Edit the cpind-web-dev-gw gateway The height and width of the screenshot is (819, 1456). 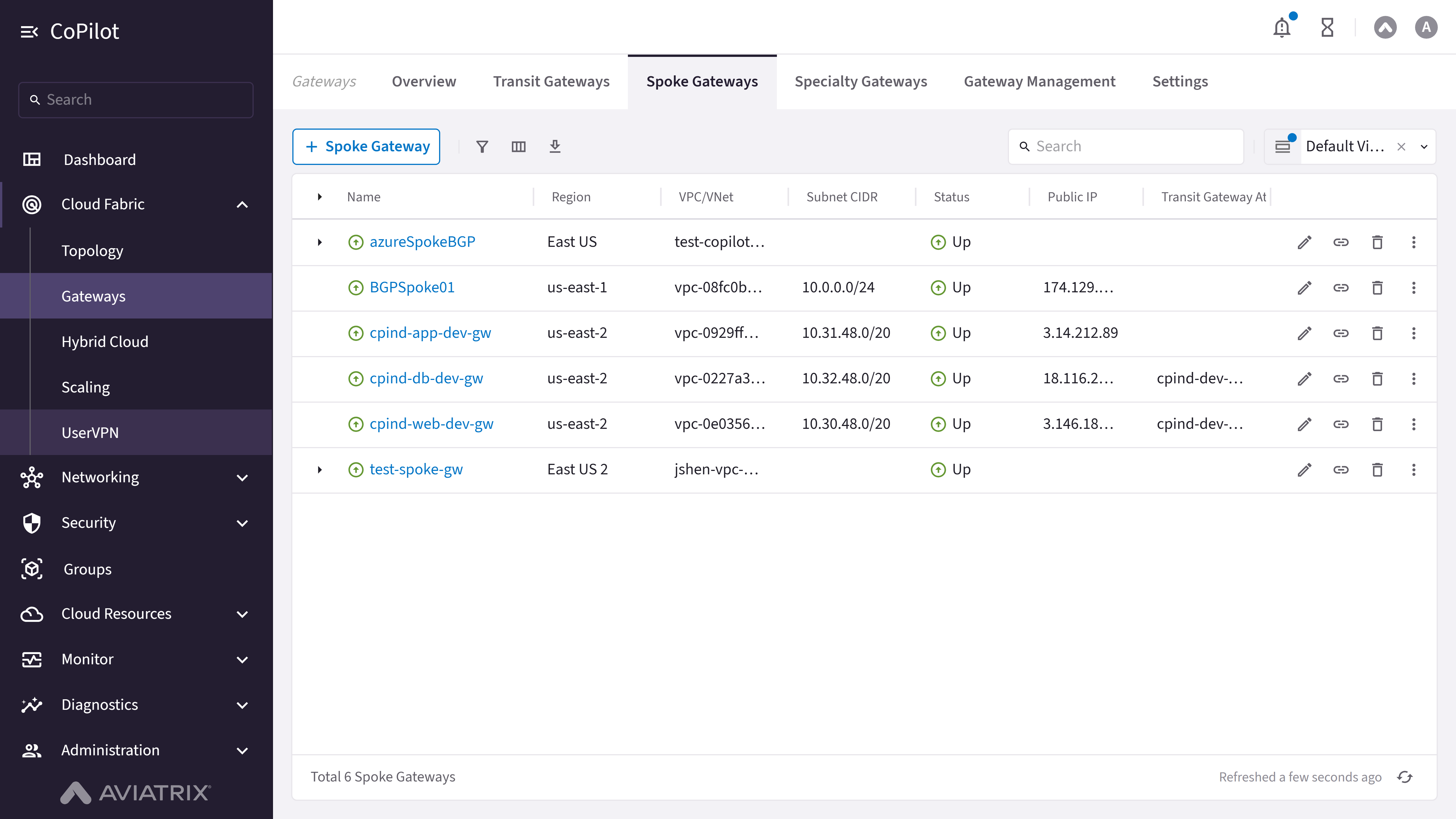click(1304, 425)
